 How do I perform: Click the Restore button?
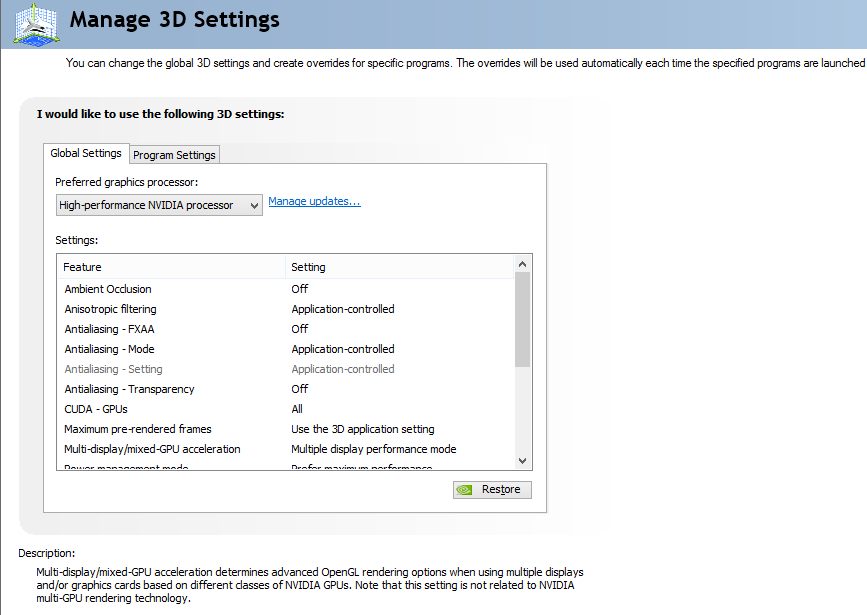tap(492, 489)
